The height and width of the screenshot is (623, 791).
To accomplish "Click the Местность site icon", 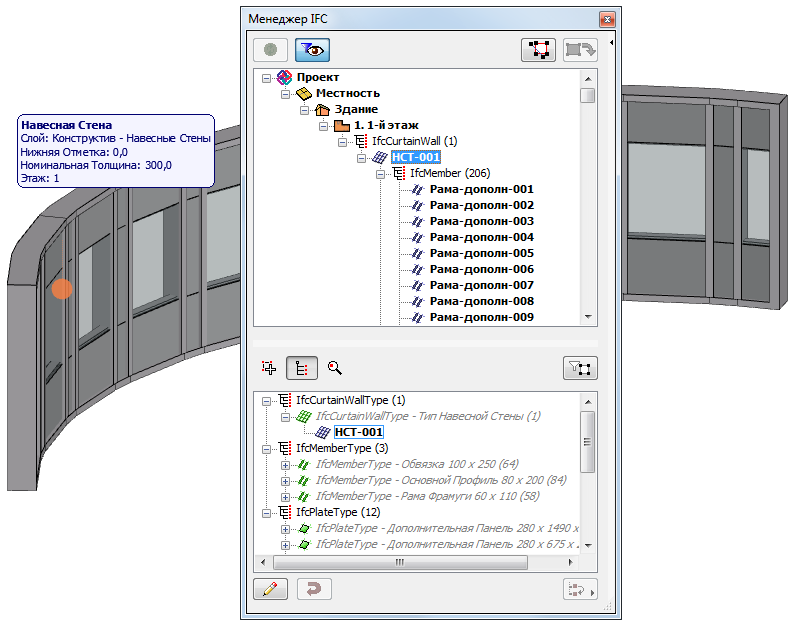I will (304, 93).
